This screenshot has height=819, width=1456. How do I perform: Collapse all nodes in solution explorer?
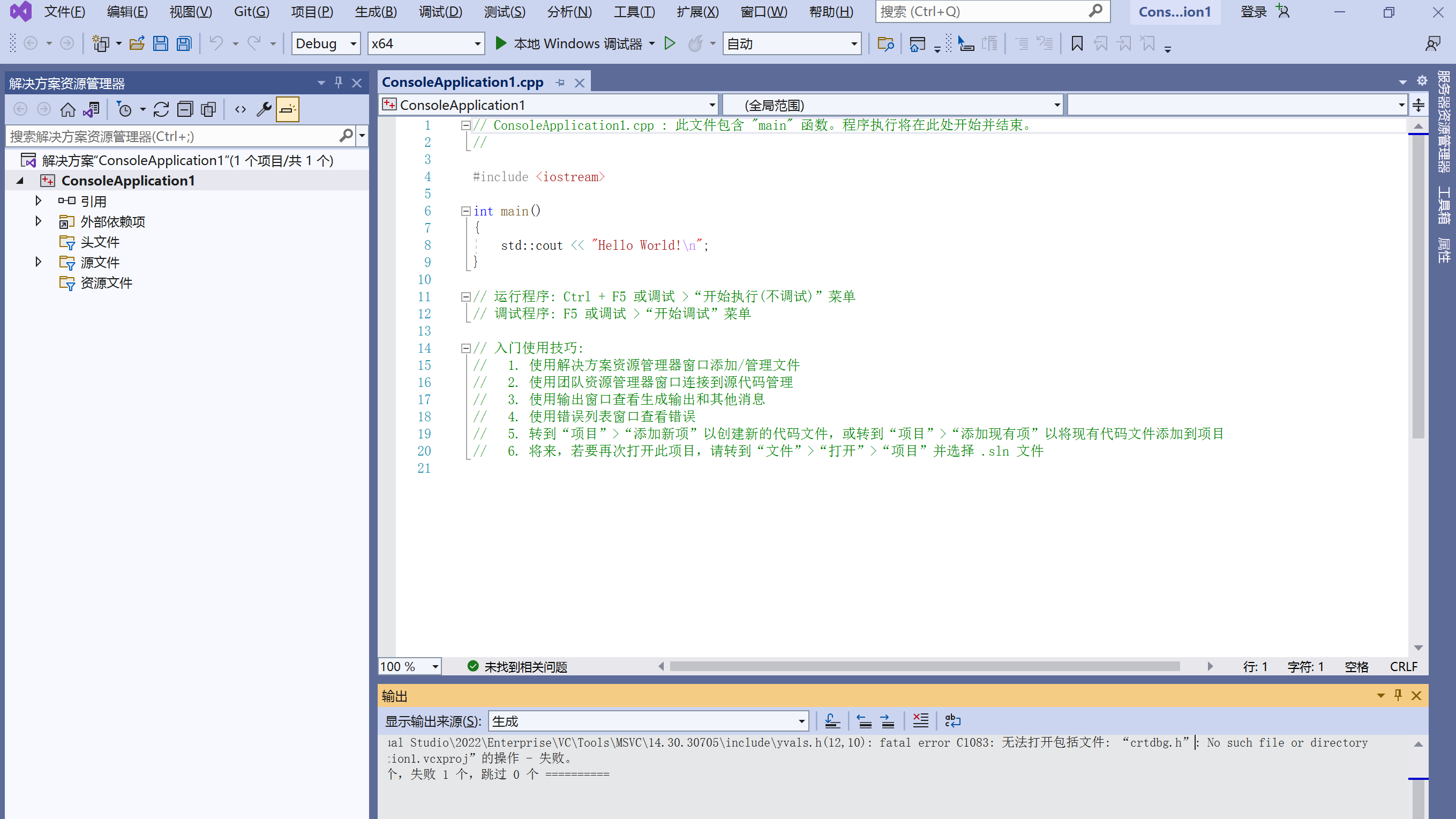[185, 109]
